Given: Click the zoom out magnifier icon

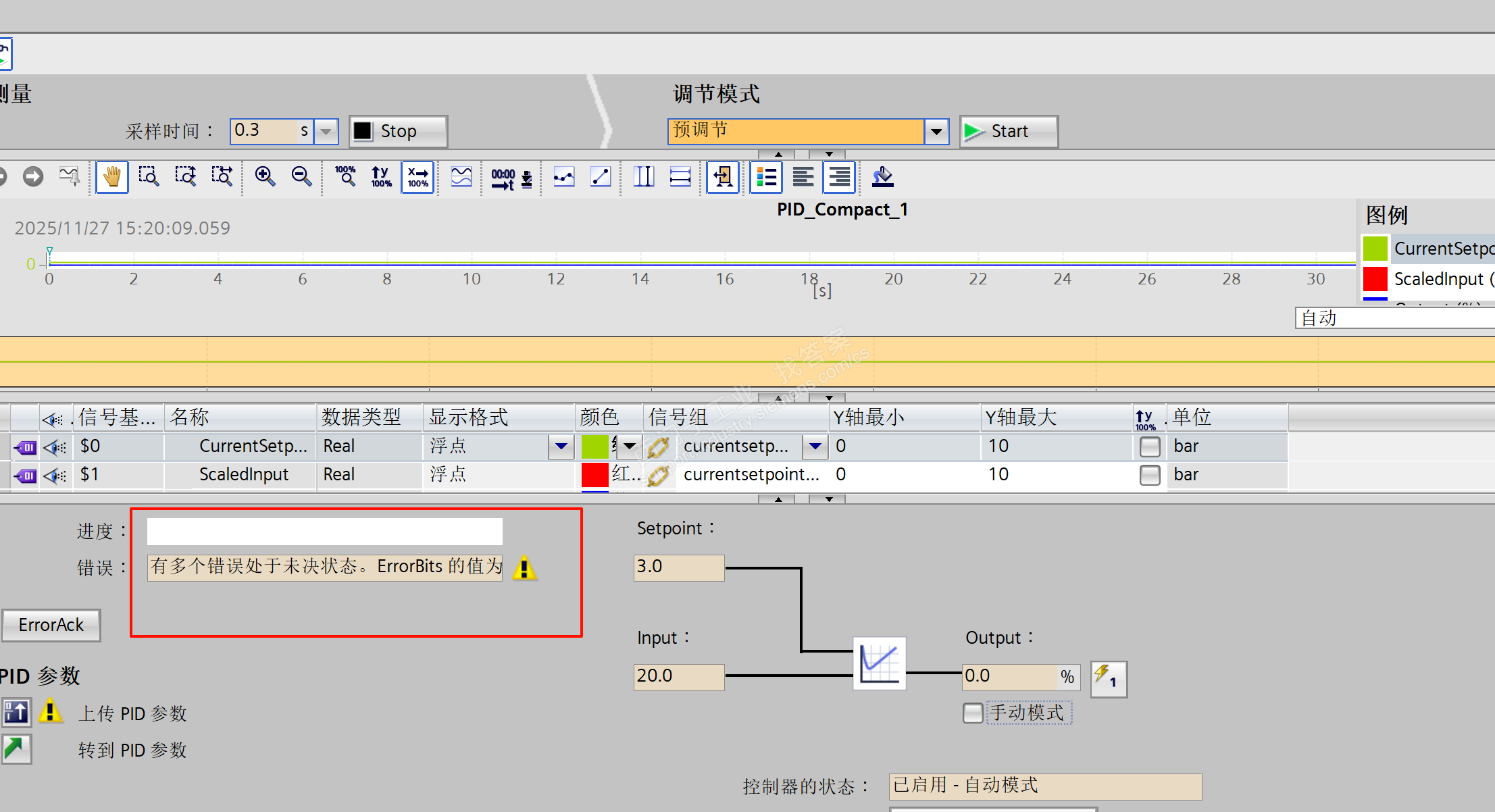Looking at the screenshot, I should [301, 177].
